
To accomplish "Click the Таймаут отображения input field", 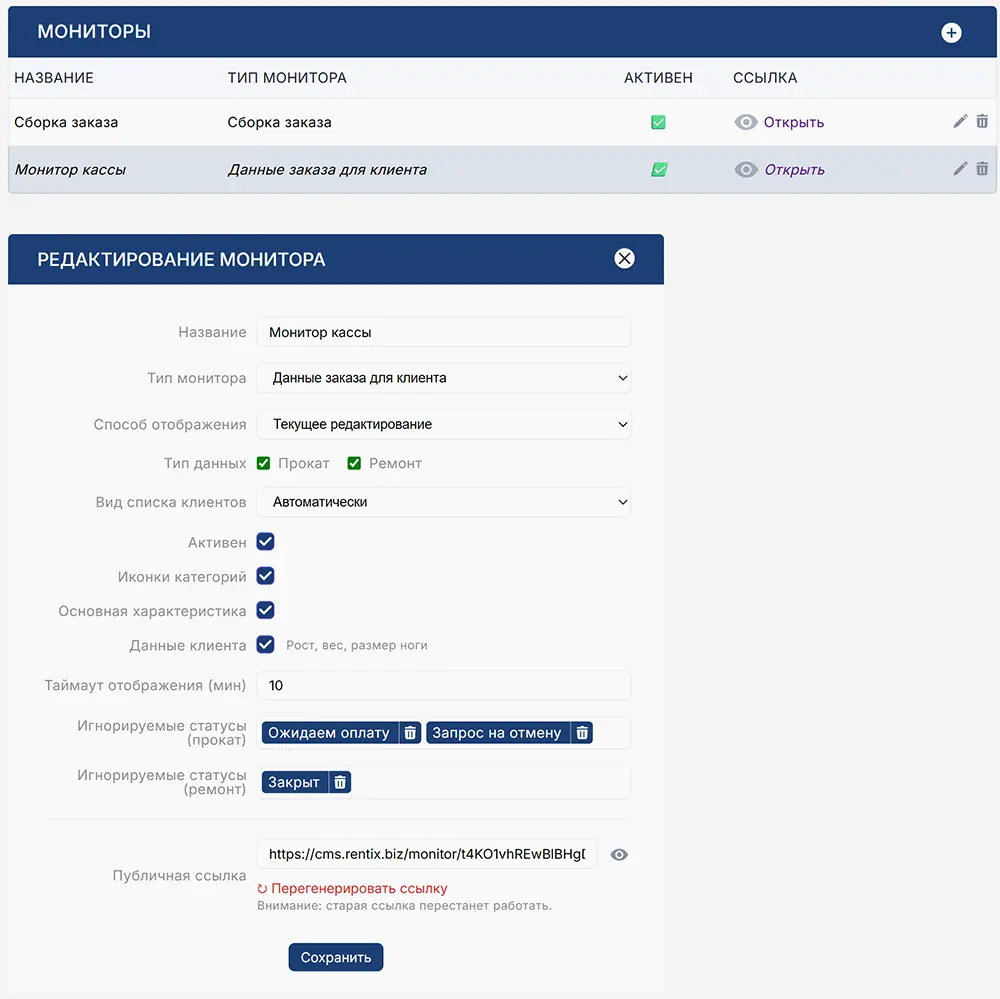I will point(444,686).
